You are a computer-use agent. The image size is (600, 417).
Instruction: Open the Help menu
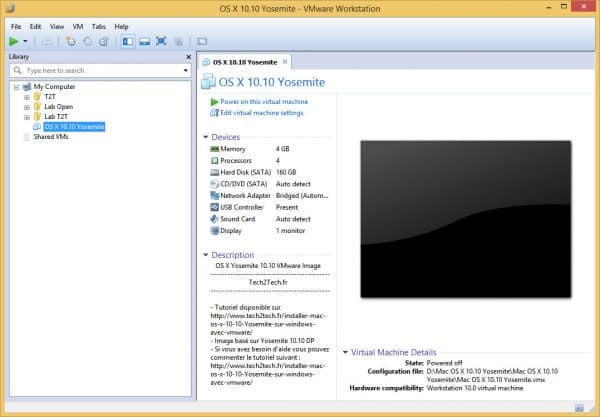pos(121,27)
